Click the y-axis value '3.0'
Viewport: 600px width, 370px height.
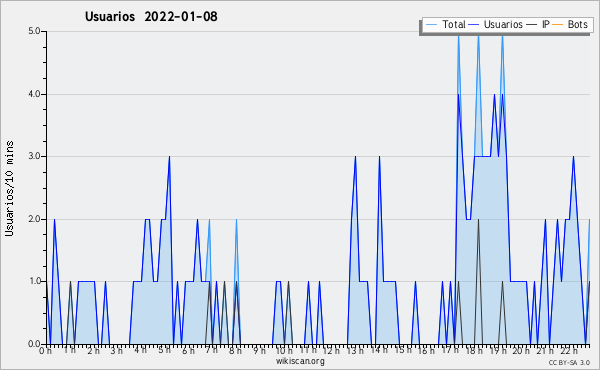coord(34,156)
